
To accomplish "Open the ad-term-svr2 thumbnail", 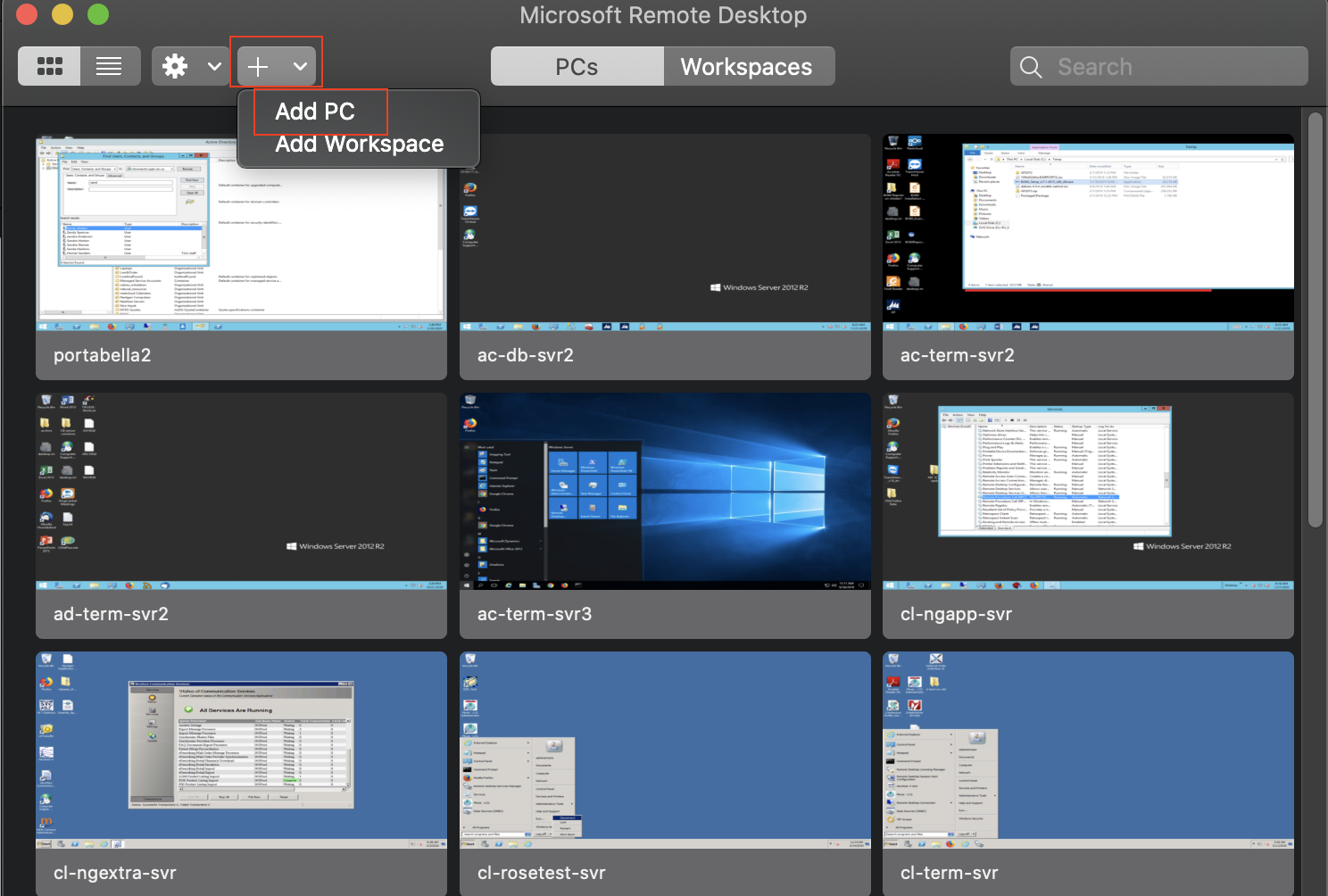I will (x=241, y=492).
